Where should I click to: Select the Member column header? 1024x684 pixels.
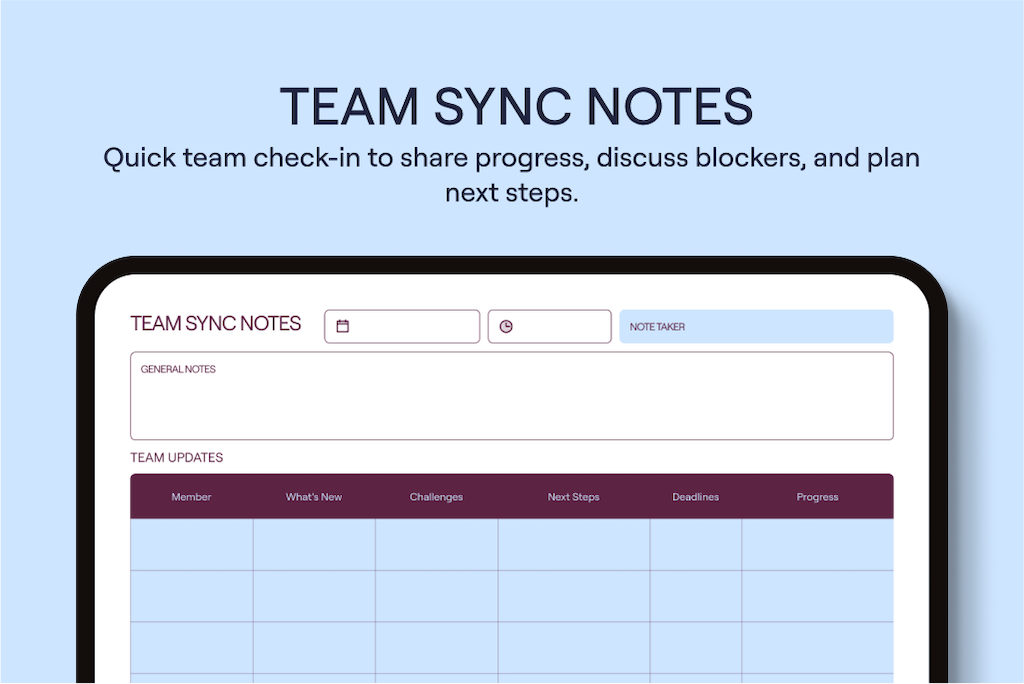(x=191, y=497)
